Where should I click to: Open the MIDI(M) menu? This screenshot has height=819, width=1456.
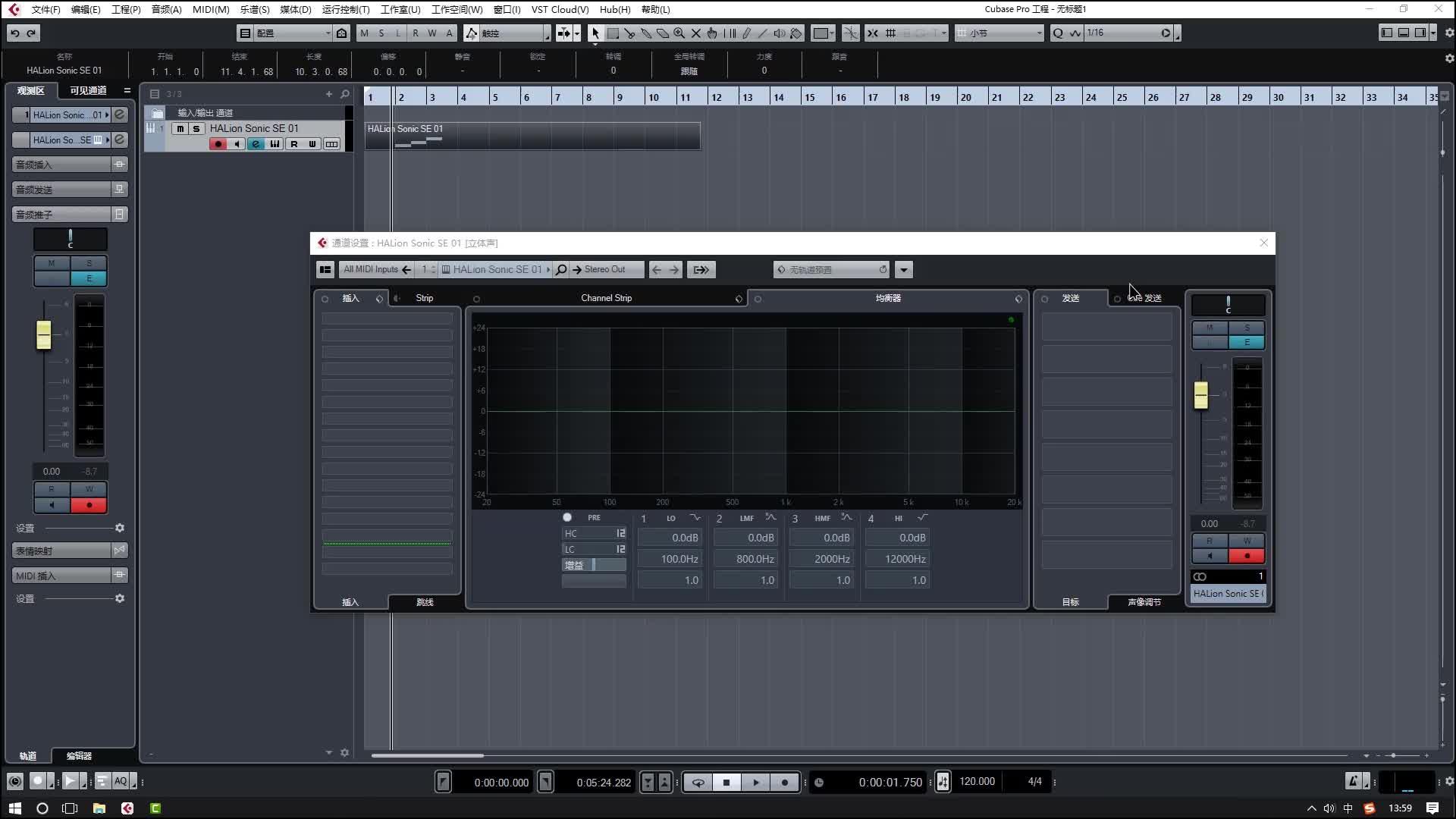point(210,9)
